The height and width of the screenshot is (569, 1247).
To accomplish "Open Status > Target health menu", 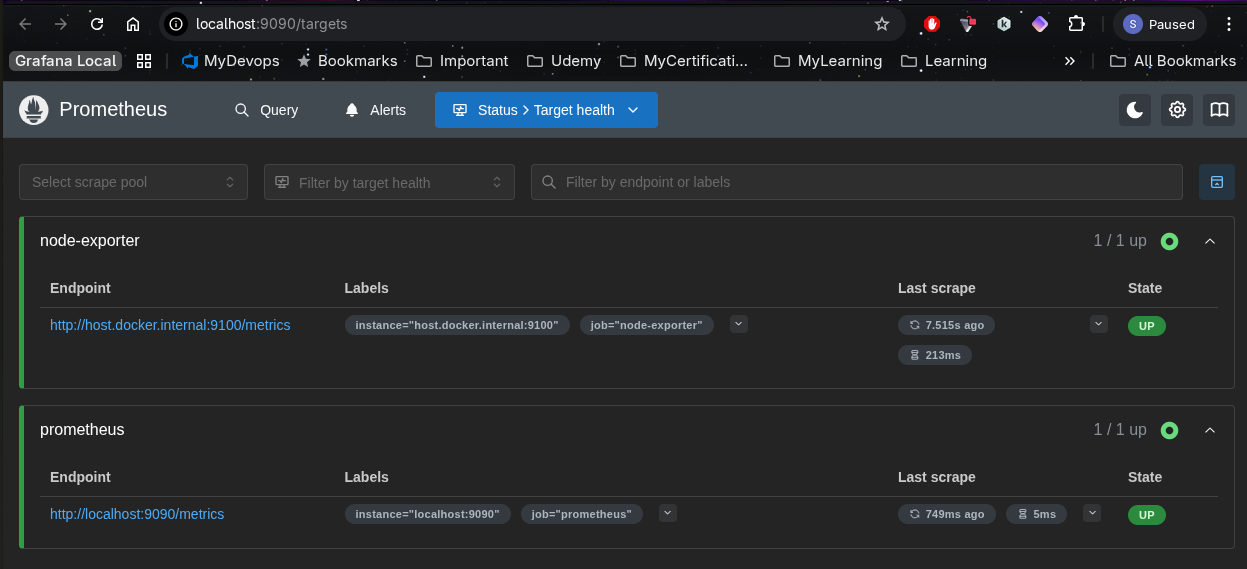I will click(x=546, y=110).
